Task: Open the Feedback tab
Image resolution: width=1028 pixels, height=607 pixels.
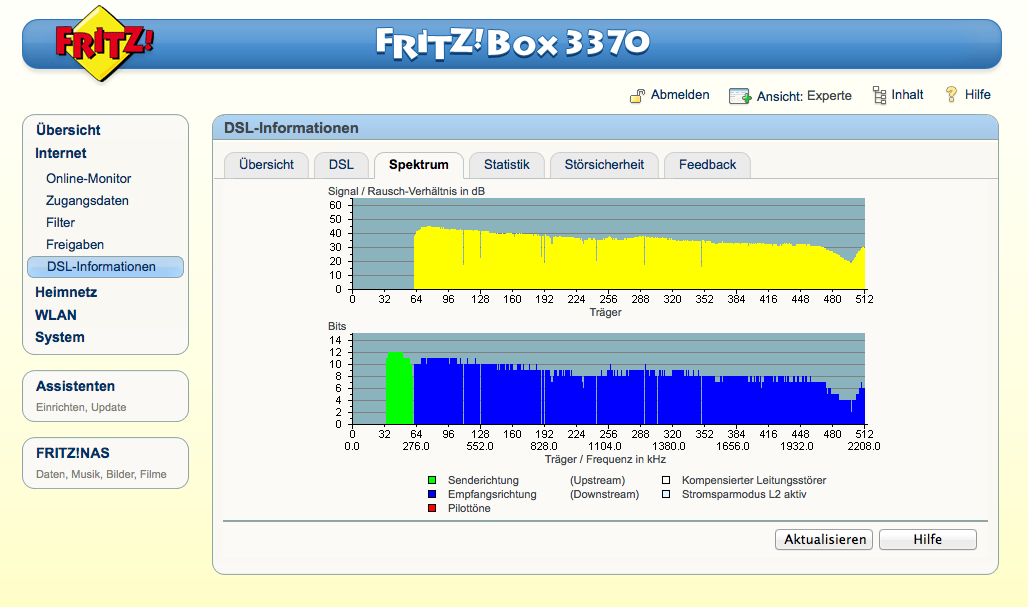Action: [707, 165]
